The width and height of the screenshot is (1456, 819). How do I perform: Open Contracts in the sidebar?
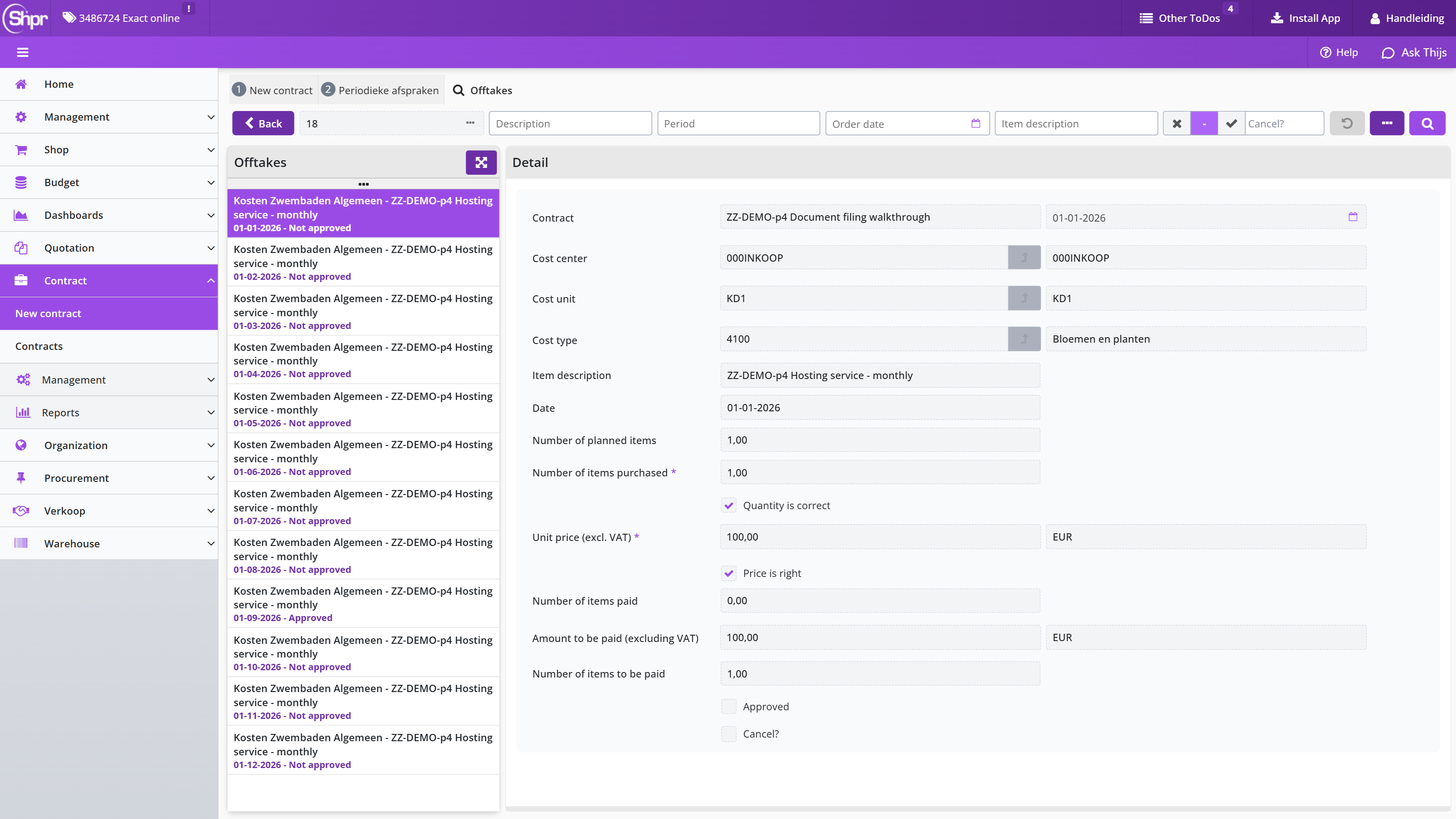(109, 346)
